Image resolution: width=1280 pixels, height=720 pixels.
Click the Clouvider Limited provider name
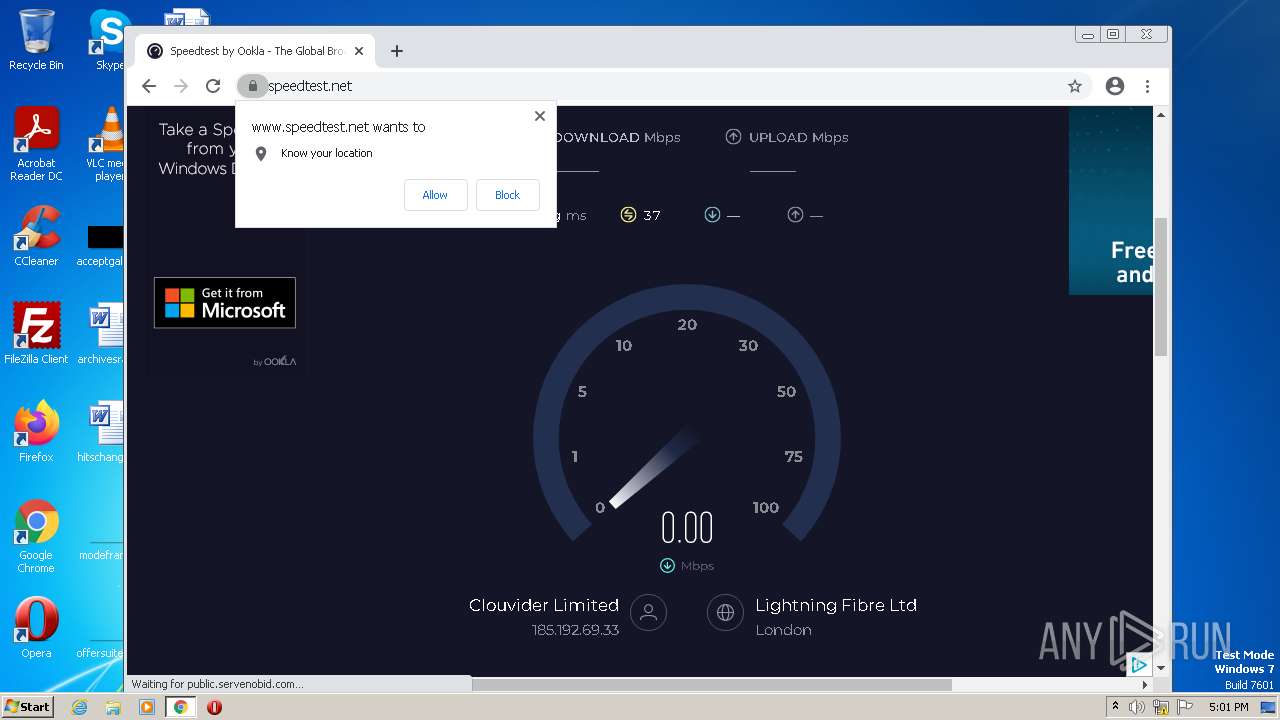tap(544, 605)
